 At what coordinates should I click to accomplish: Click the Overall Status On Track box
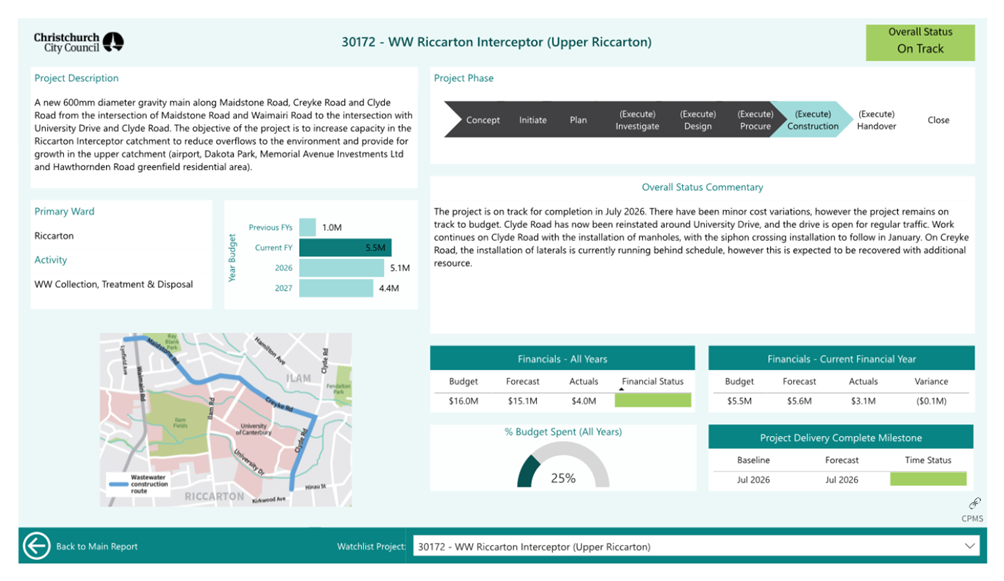point(919,41)
